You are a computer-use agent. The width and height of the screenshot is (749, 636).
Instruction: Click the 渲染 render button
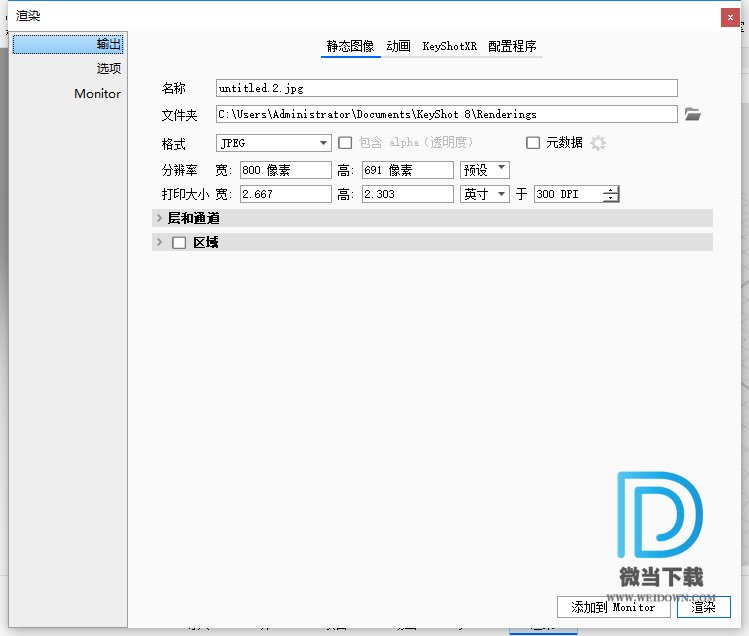(x=704, y=607)
